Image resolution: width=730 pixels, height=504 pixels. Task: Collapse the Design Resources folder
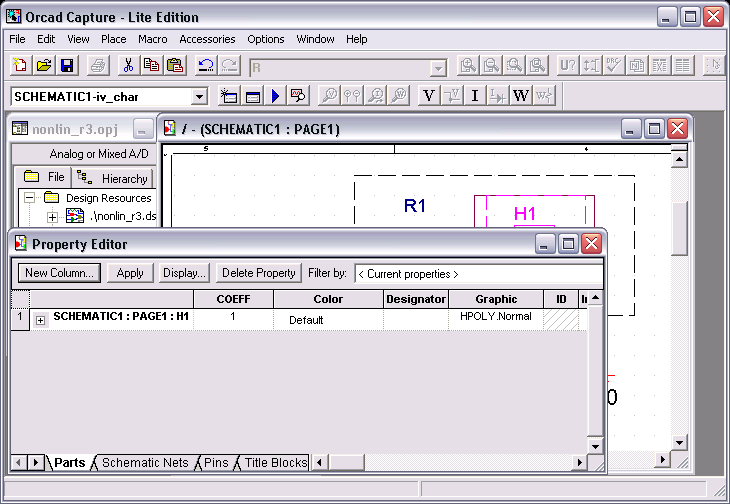coord(29,198)
